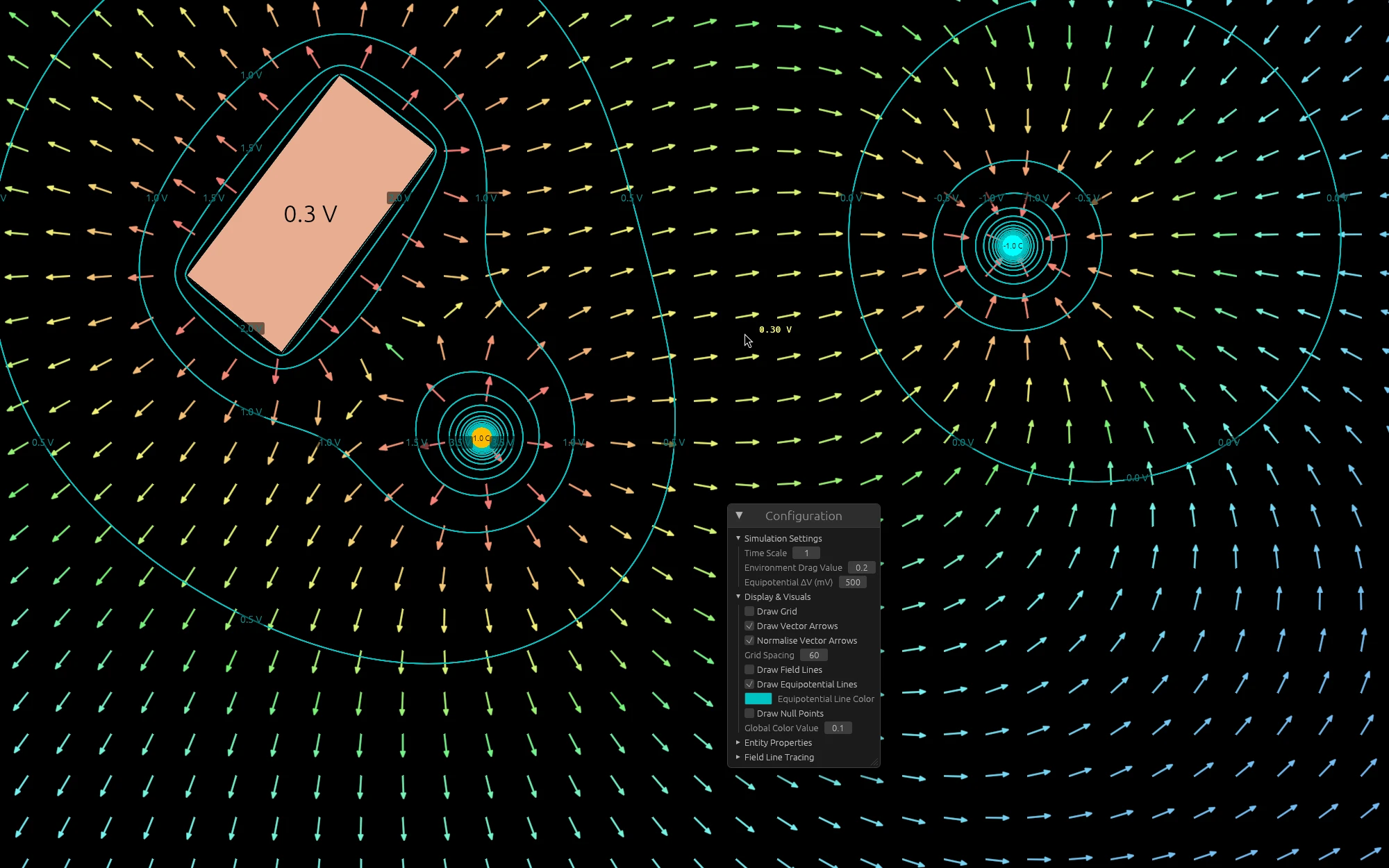The image size is (1389, 868).
Task: Collapse the Configuration panel triangle
Action: tap(739, 515)
